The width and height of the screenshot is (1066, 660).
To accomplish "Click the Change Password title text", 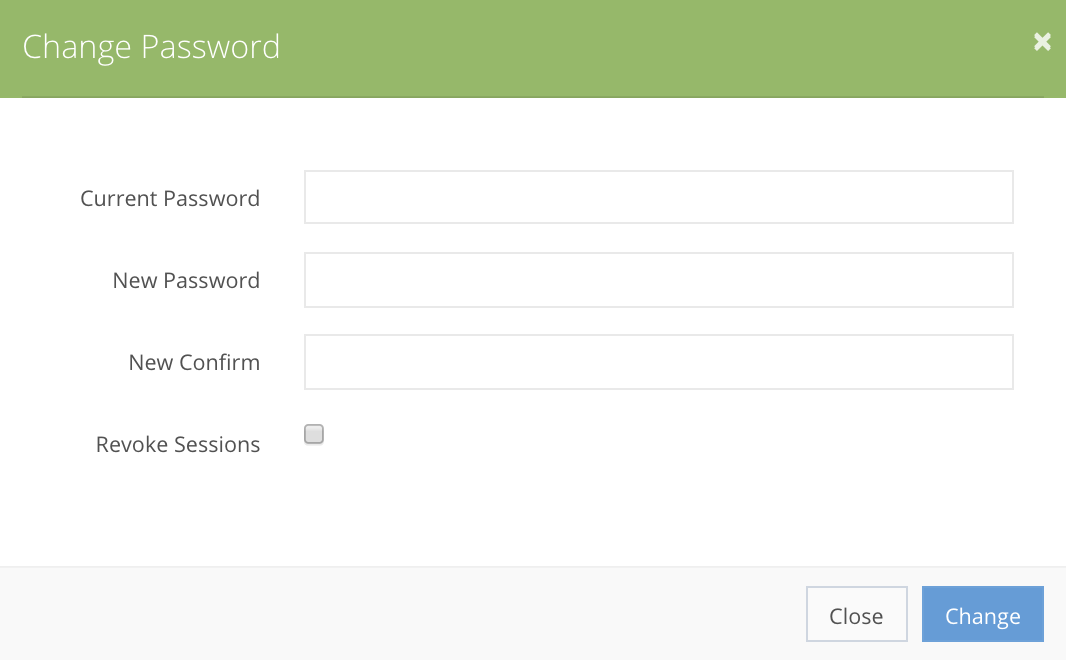I will pos(151,46).
